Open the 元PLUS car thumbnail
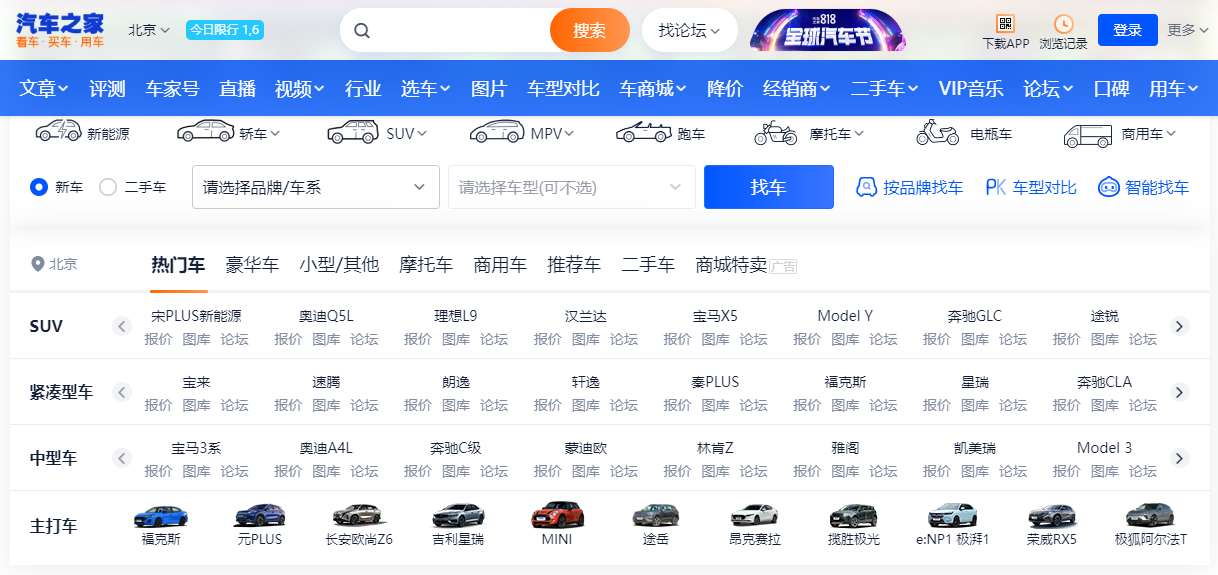Screen dimensions: 1218x575 (260, 515)
